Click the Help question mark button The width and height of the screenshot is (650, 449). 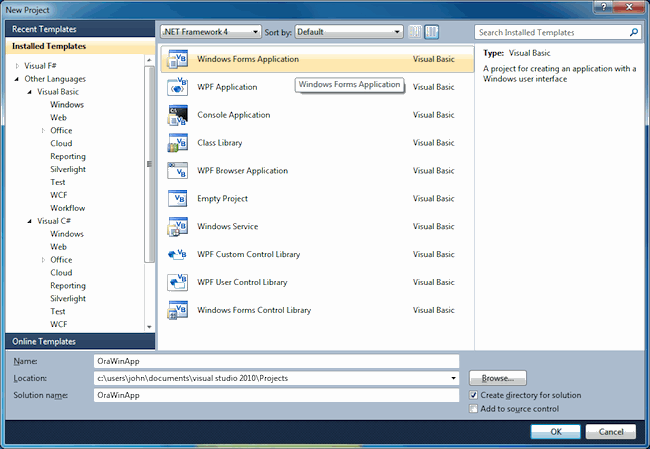point(604,7)
